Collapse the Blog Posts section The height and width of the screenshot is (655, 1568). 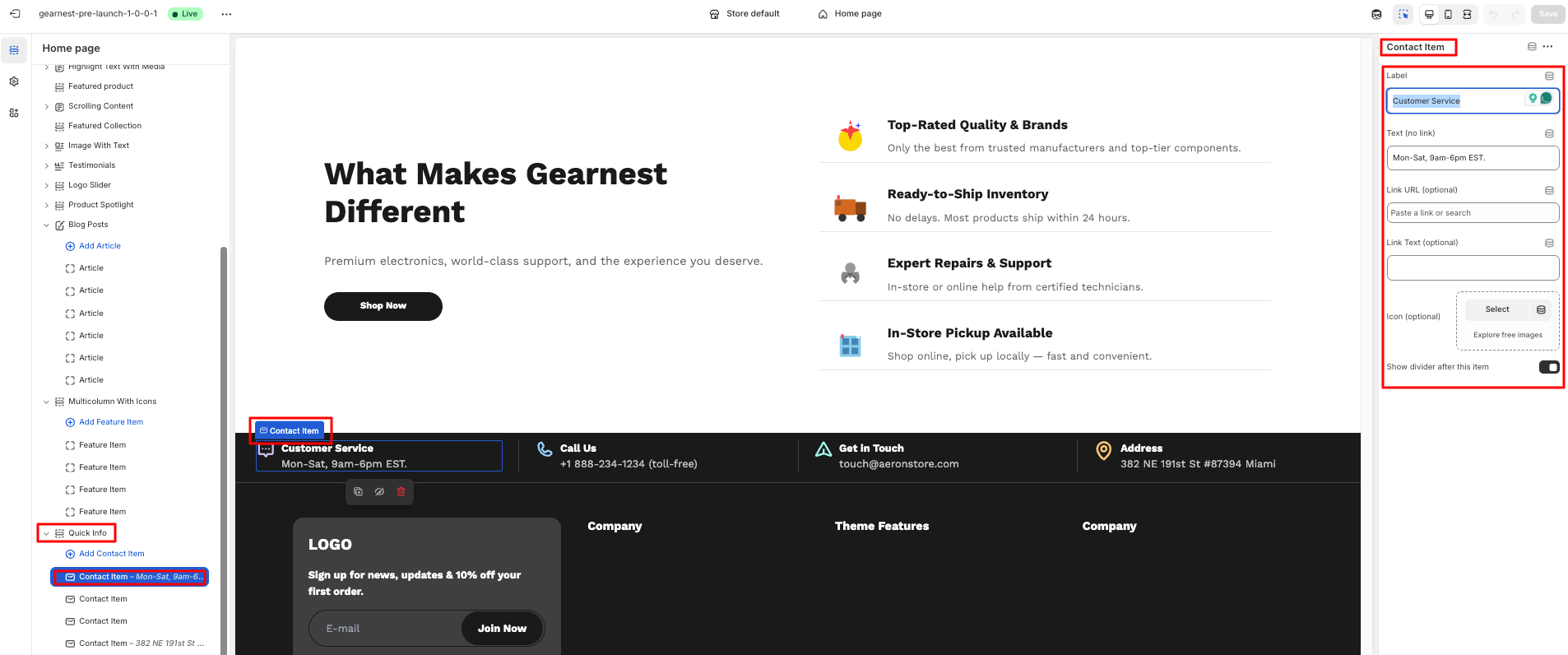46,225
